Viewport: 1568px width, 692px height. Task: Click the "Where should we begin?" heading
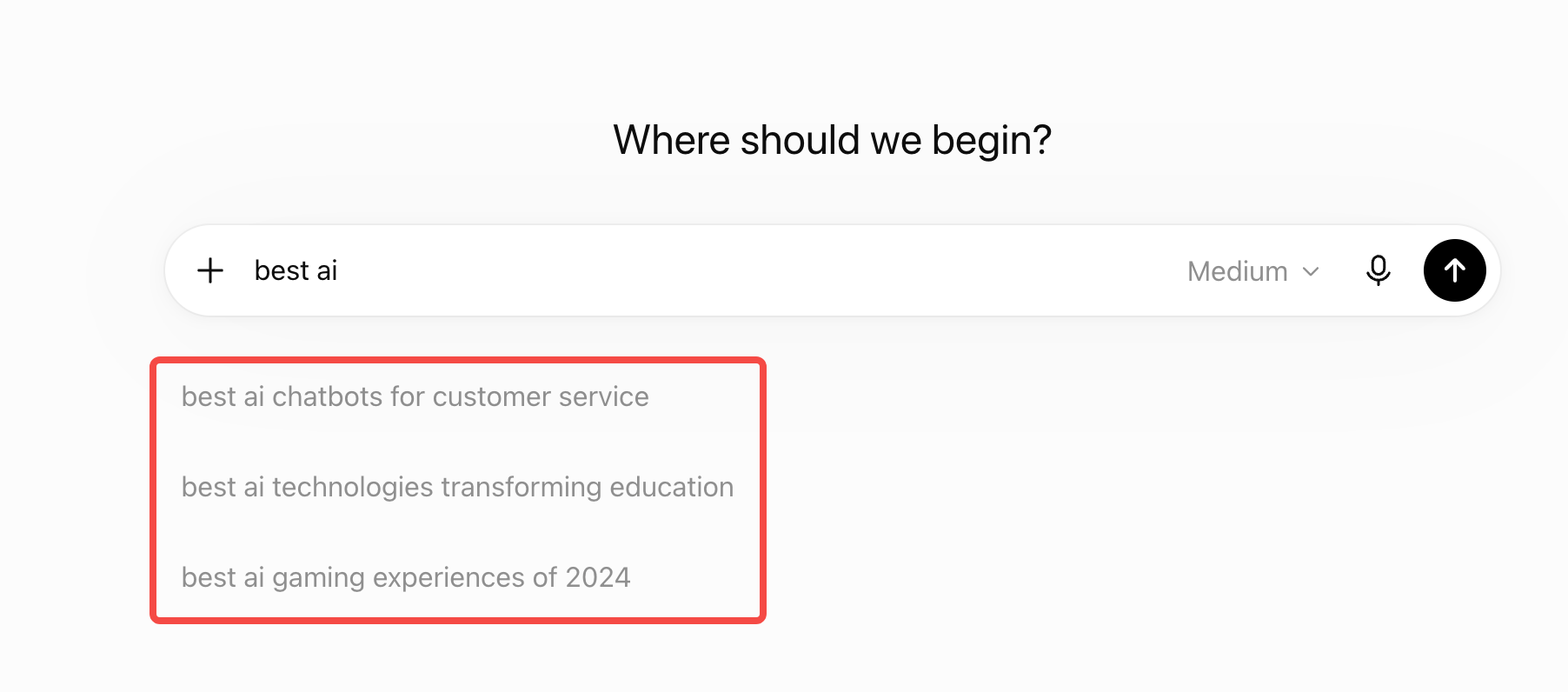[x=832, y=140]
